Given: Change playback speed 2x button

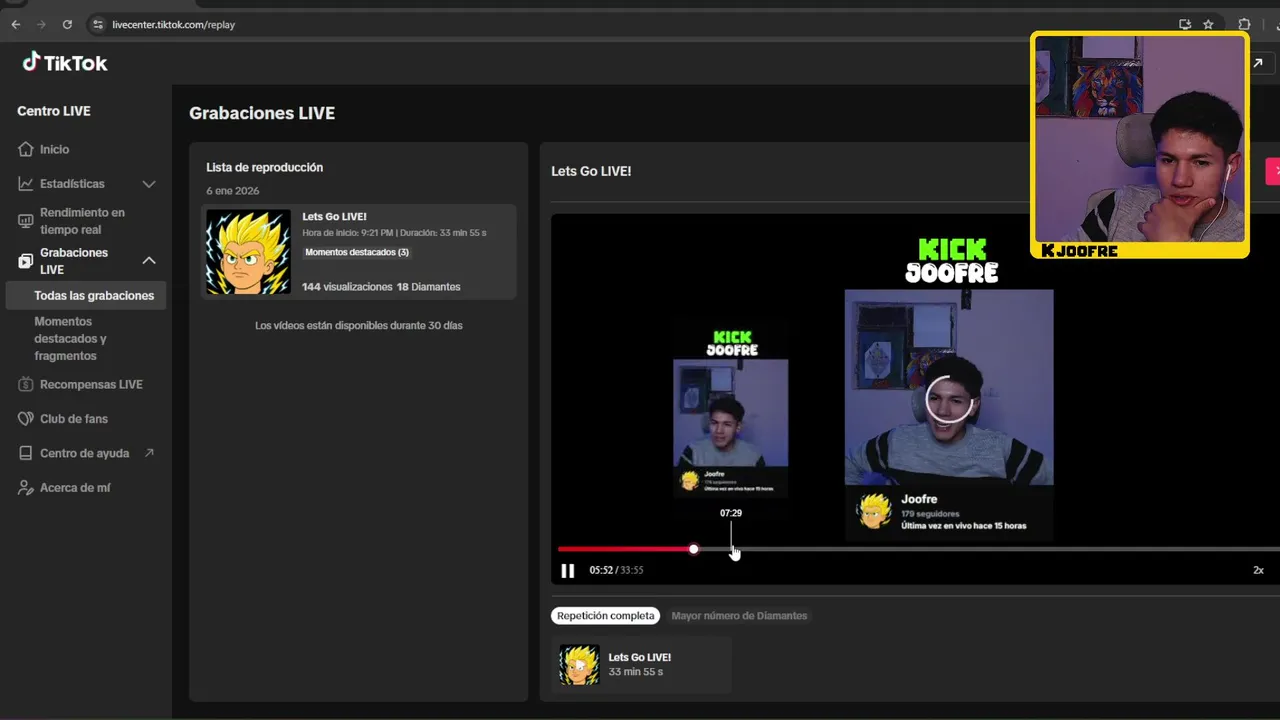Looking at the screenshot, I should coord(1258,570).
